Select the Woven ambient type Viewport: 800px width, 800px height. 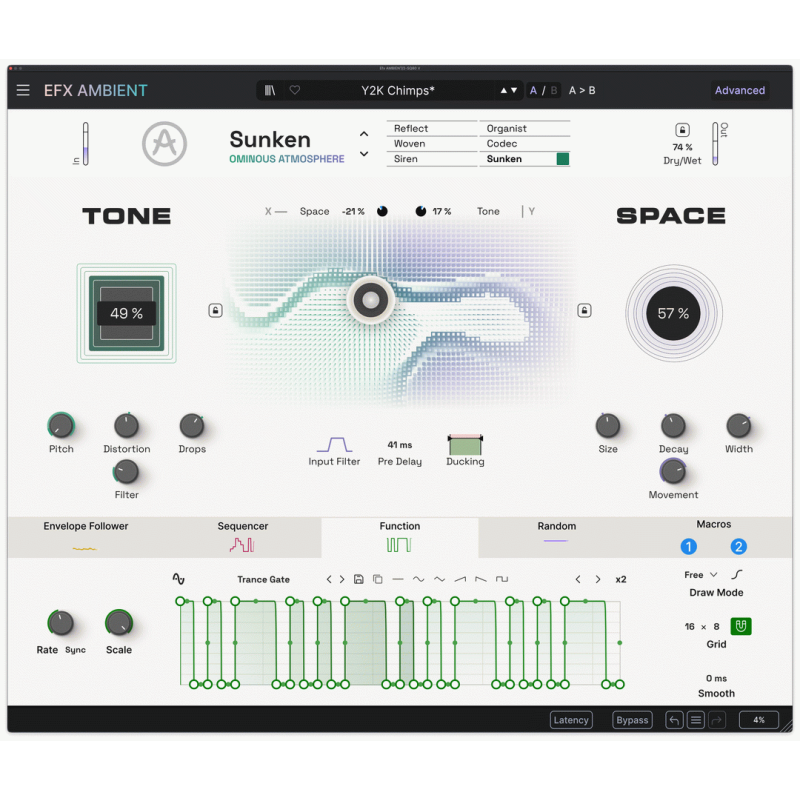pos(432,143)
